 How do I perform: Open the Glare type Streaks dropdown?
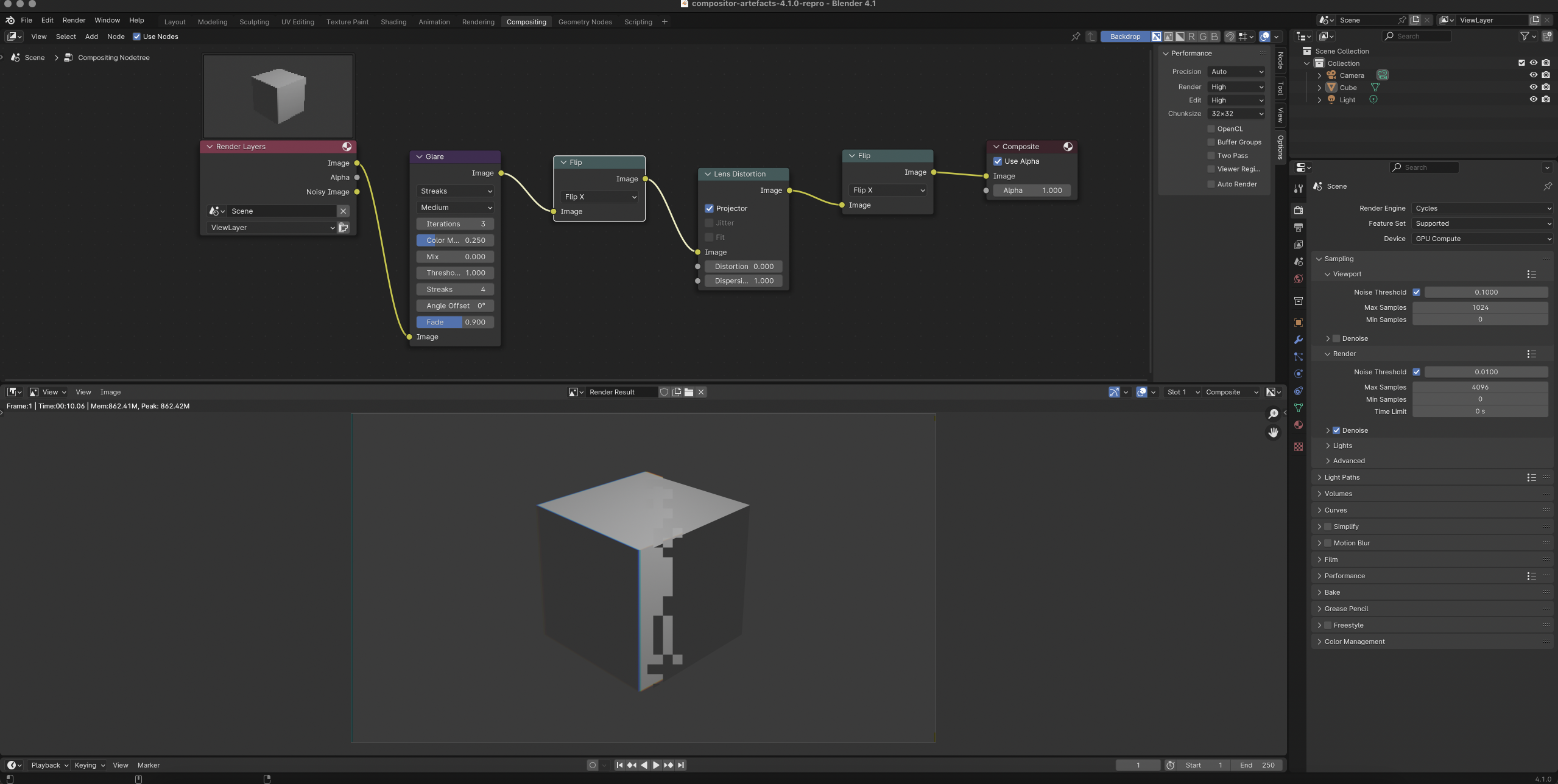coord(456,191)
